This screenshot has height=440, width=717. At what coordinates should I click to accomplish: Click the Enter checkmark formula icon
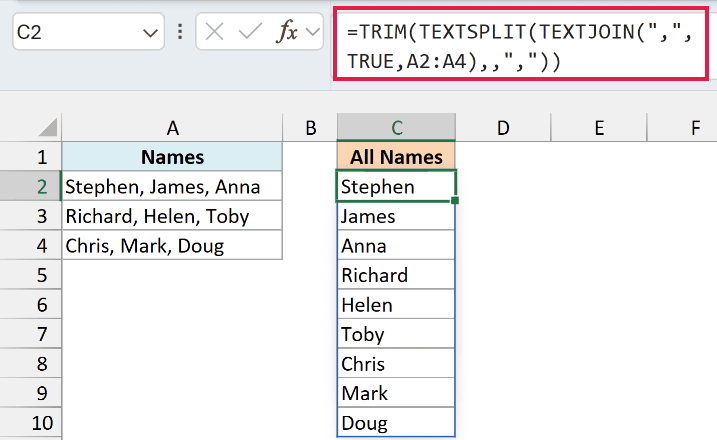click(250, 32)
